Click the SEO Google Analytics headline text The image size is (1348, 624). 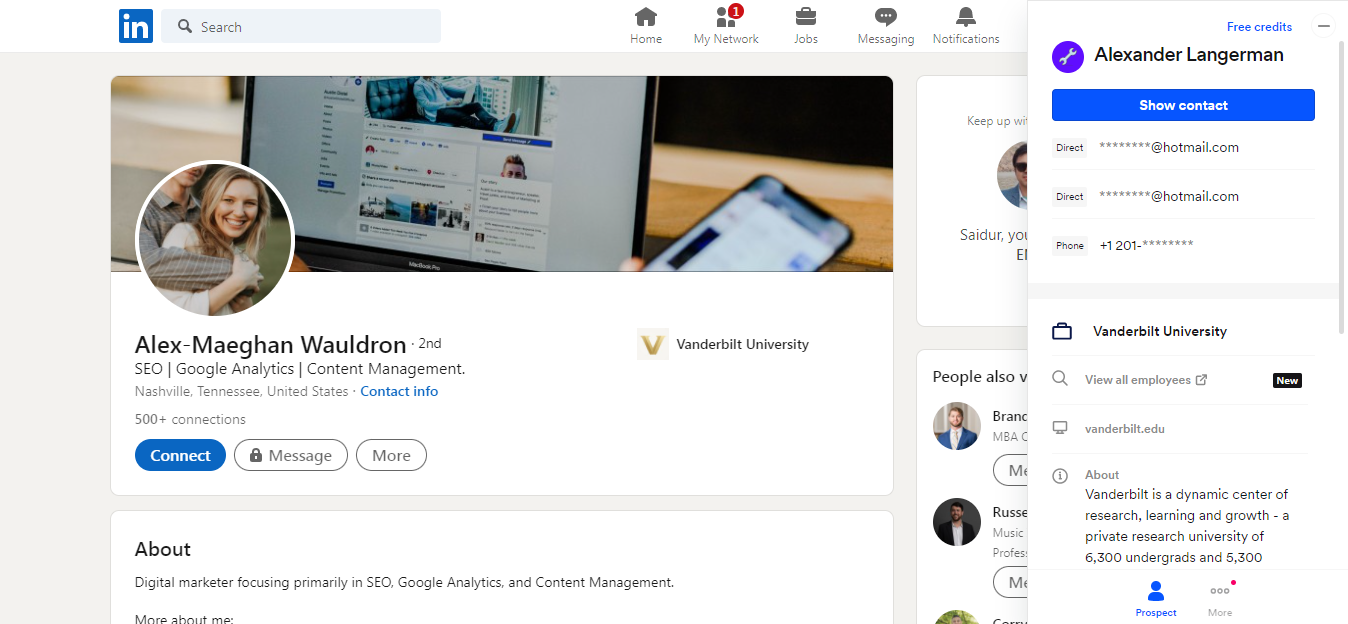tap(300, 369)
